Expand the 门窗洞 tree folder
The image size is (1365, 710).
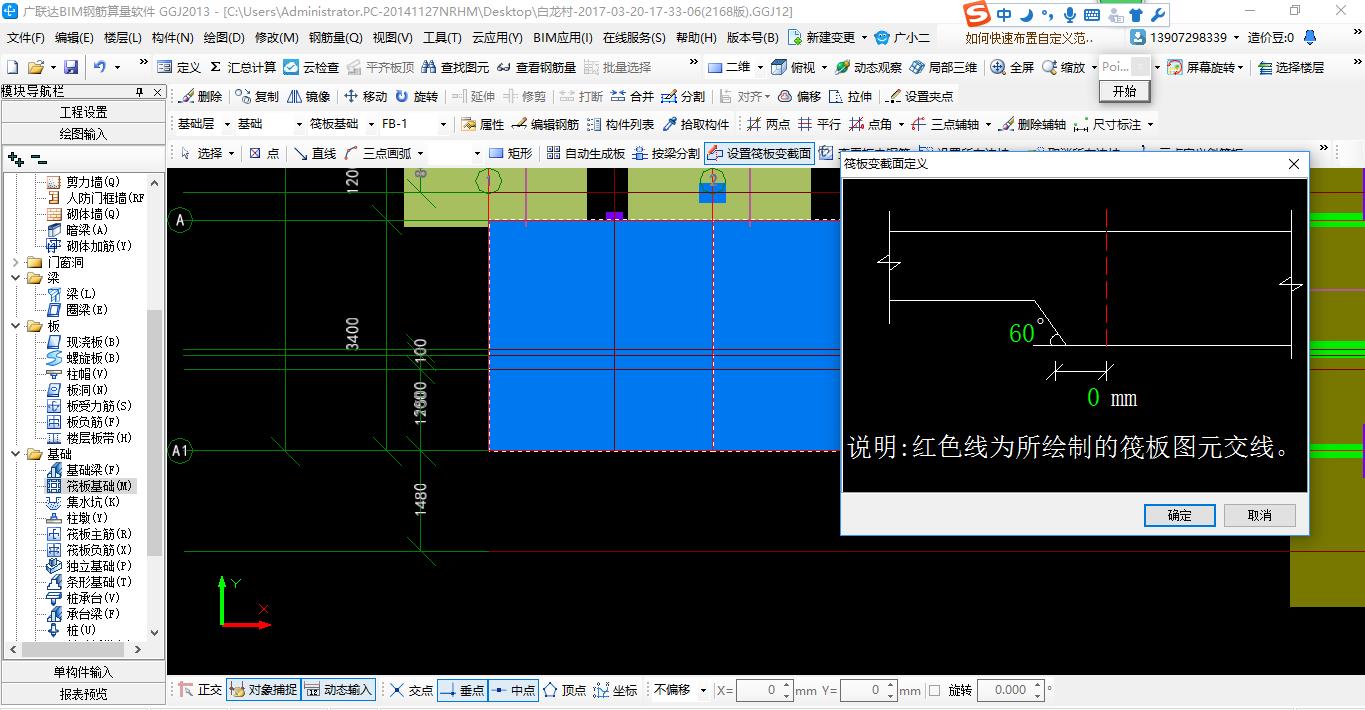coord(16,262)
